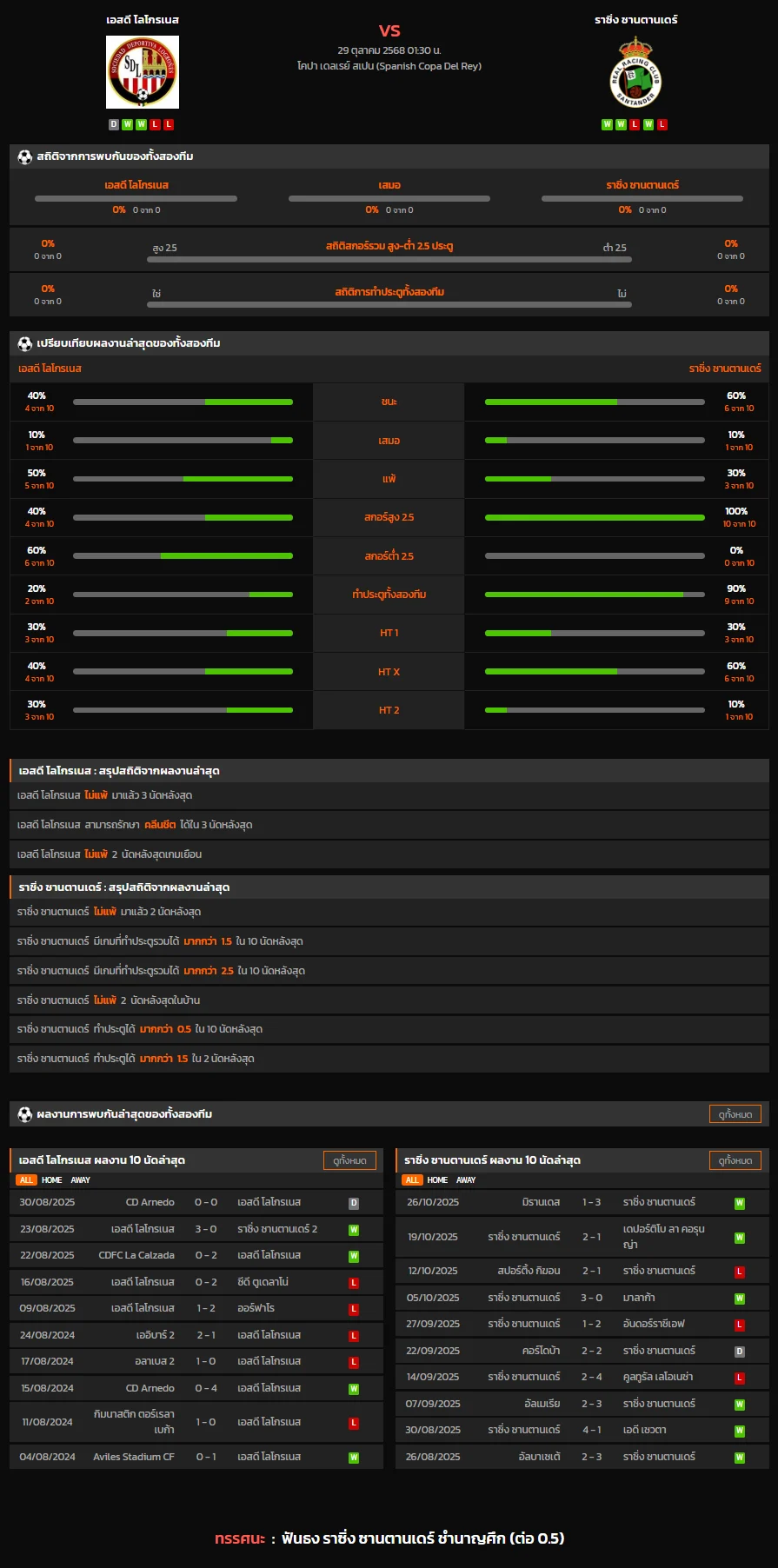Select ALL tab in เอสดี โลโกรเนส results panel
This screenshot has height=1568, width=778.
pos(26,1180)
